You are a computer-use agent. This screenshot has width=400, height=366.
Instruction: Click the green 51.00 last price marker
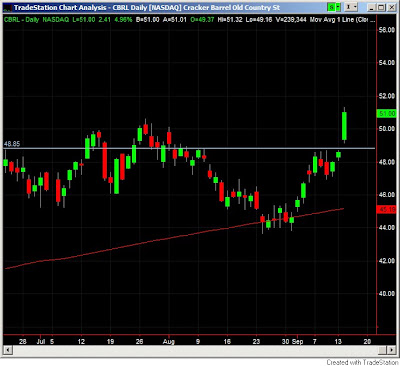coord(386,114)
